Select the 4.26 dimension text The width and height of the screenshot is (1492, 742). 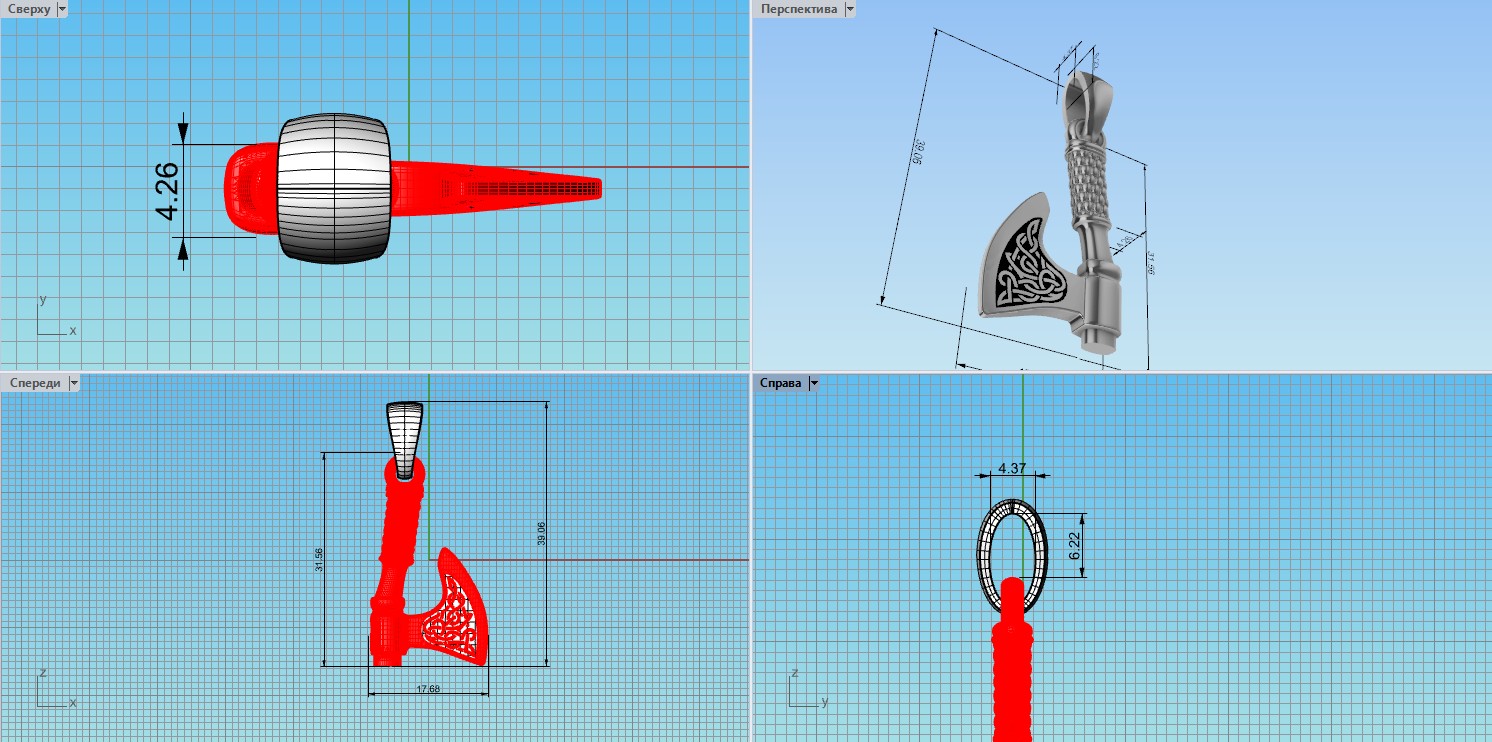coord(167,190)
